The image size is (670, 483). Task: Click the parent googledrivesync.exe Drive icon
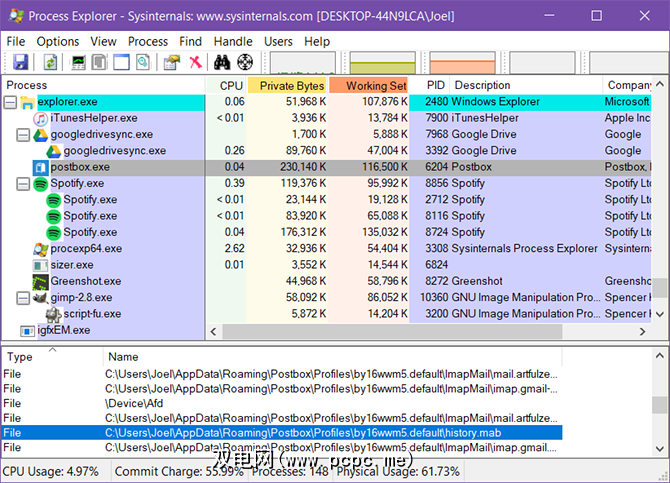[x=41, y=135]
